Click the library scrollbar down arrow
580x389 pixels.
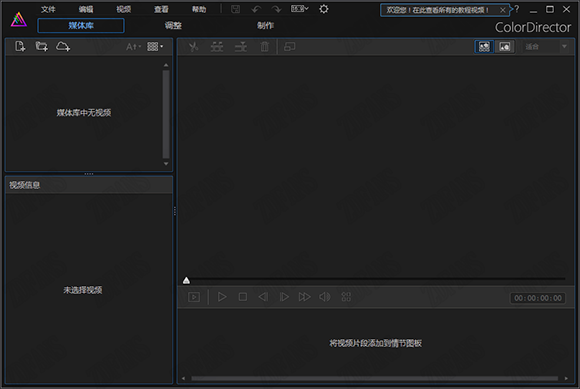coord(166,163)
